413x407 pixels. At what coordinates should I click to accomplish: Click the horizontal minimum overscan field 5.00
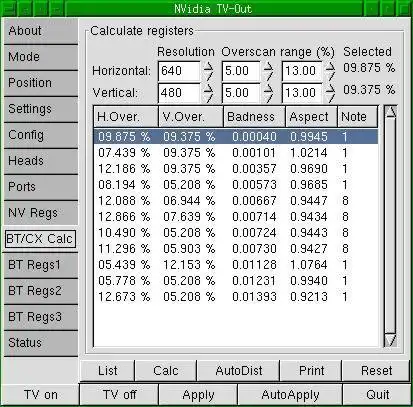pos(241,71)
